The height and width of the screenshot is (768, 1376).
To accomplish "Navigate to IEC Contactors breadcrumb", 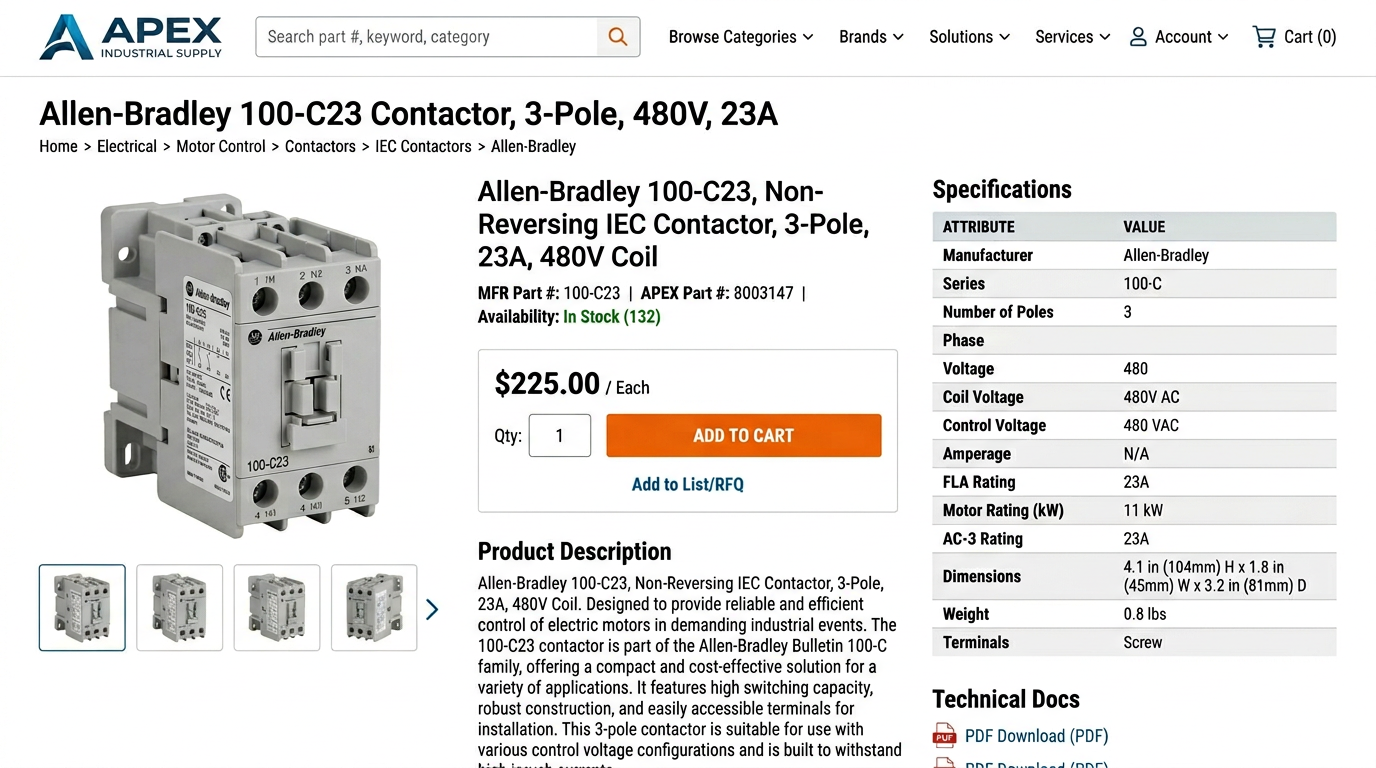I will 423,146.
